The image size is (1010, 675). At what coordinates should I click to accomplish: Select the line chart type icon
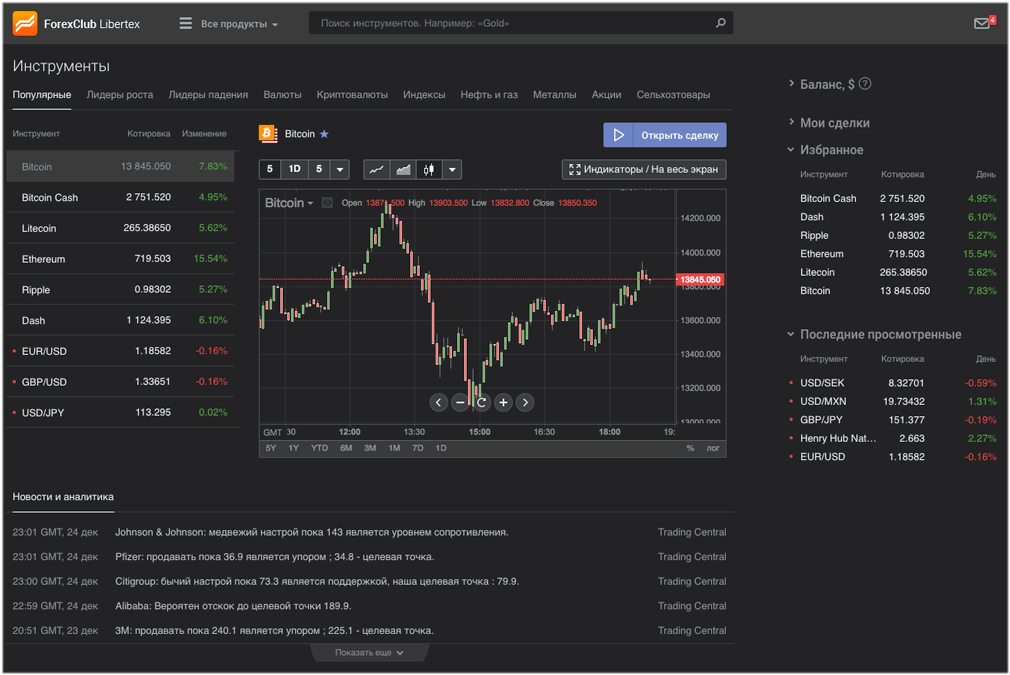coord(377,170)
